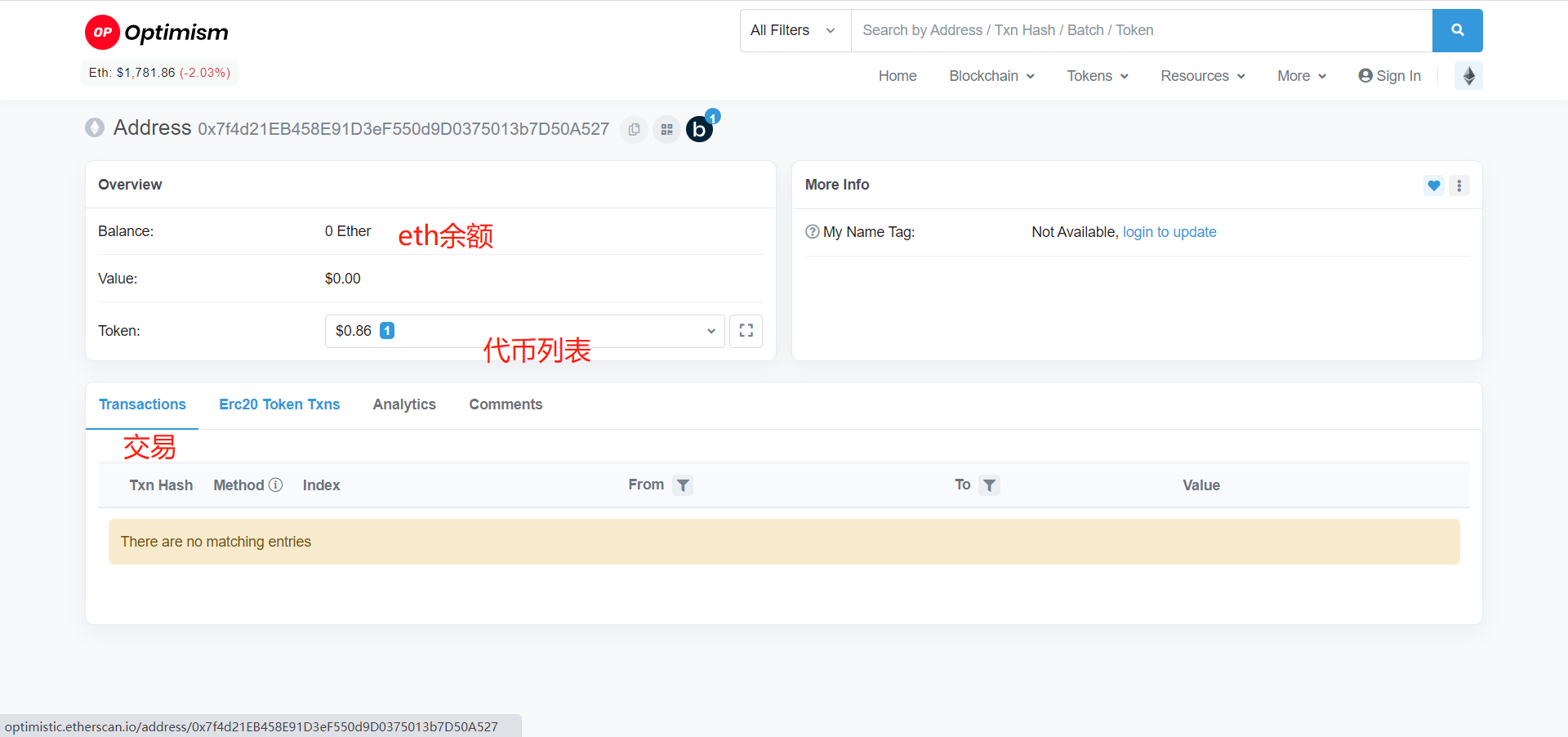Screen dimensions: 1568x737
Task: Click the Ethereum icon in the top right
Action: [1468, 75]
